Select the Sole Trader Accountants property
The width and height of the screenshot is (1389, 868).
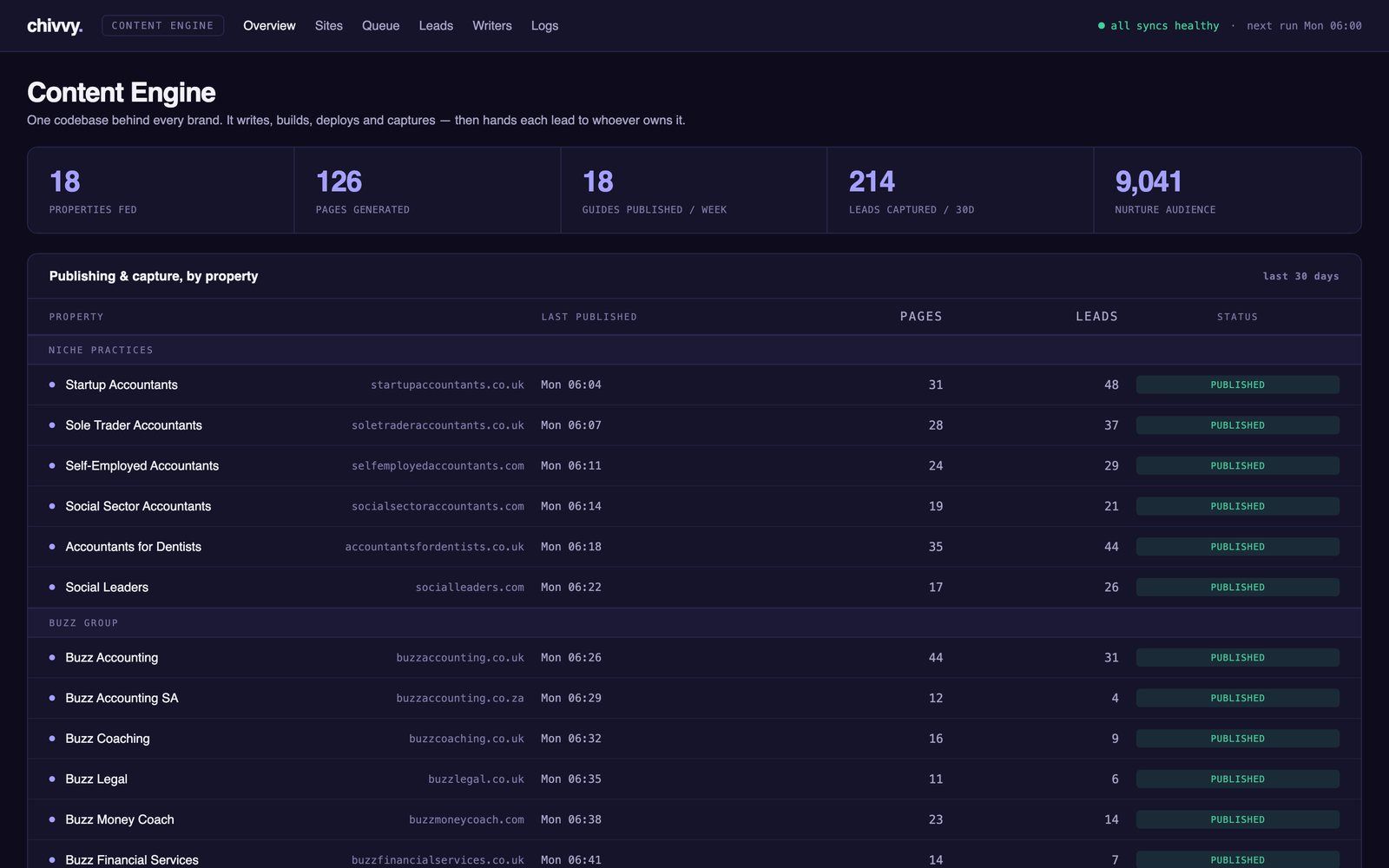[134, 425]
